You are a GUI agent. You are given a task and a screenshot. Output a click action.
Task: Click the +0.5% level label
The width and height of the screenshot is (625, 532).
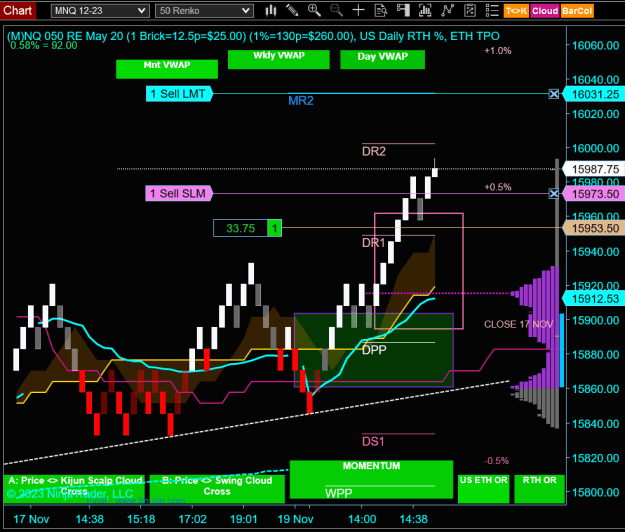coord(498,187)
